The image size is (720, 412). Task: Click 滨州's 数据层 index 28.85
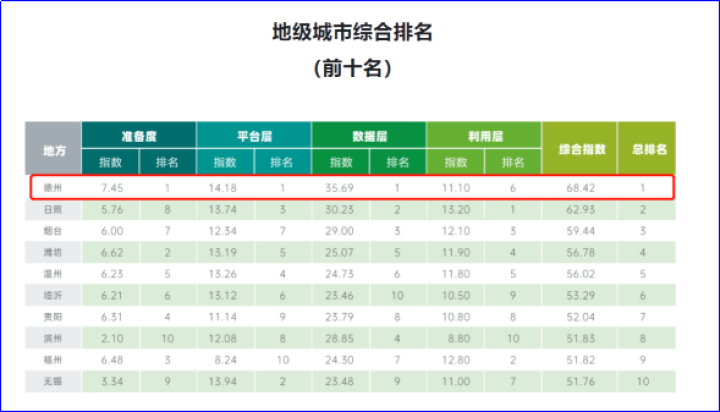(x=339, y=339)
